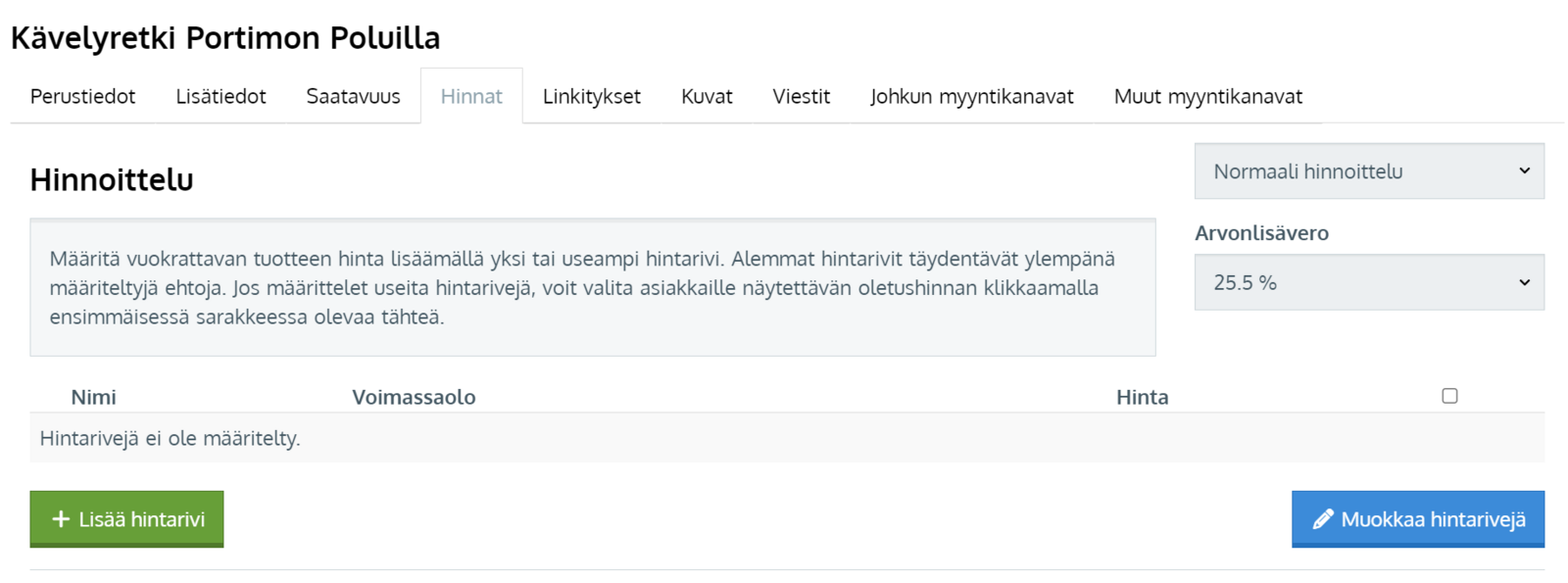
Task: Toggle the select-all checkbox in table header
Action: tap(1449, 396)
